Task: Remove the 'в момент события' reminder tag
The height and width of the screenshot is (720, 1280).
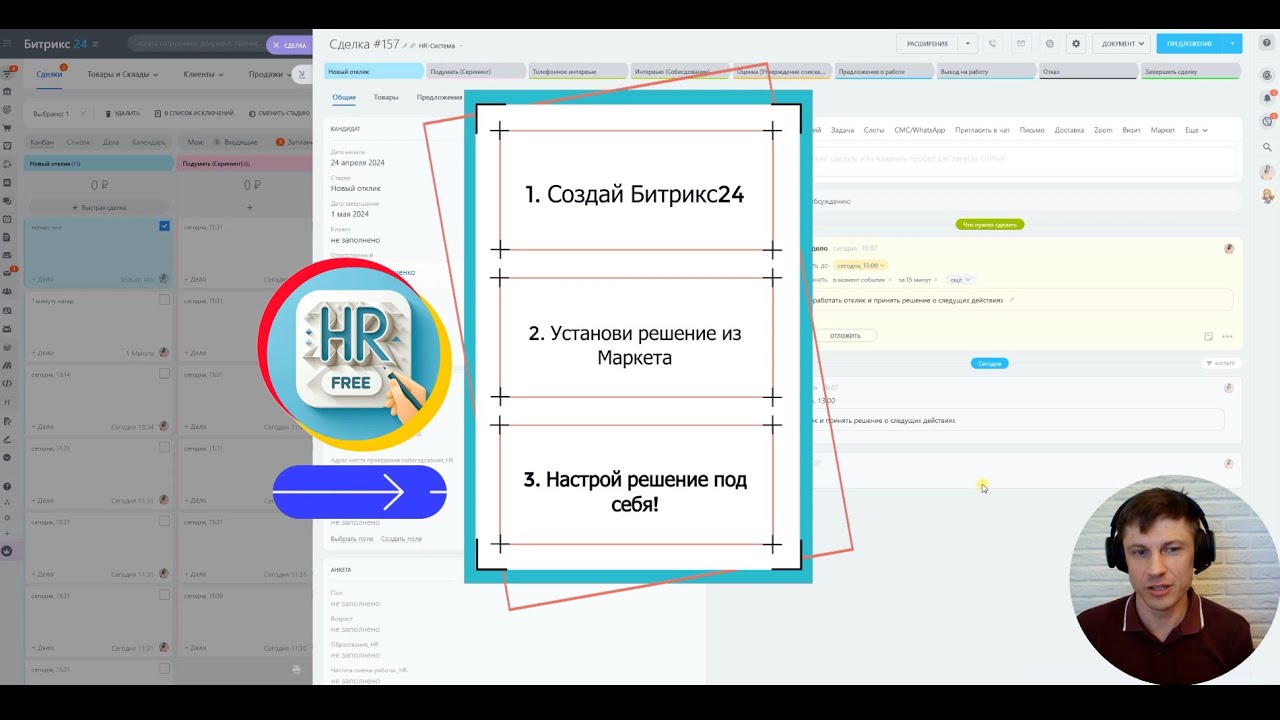Action: pyautogui.click(x=890, y=280)
